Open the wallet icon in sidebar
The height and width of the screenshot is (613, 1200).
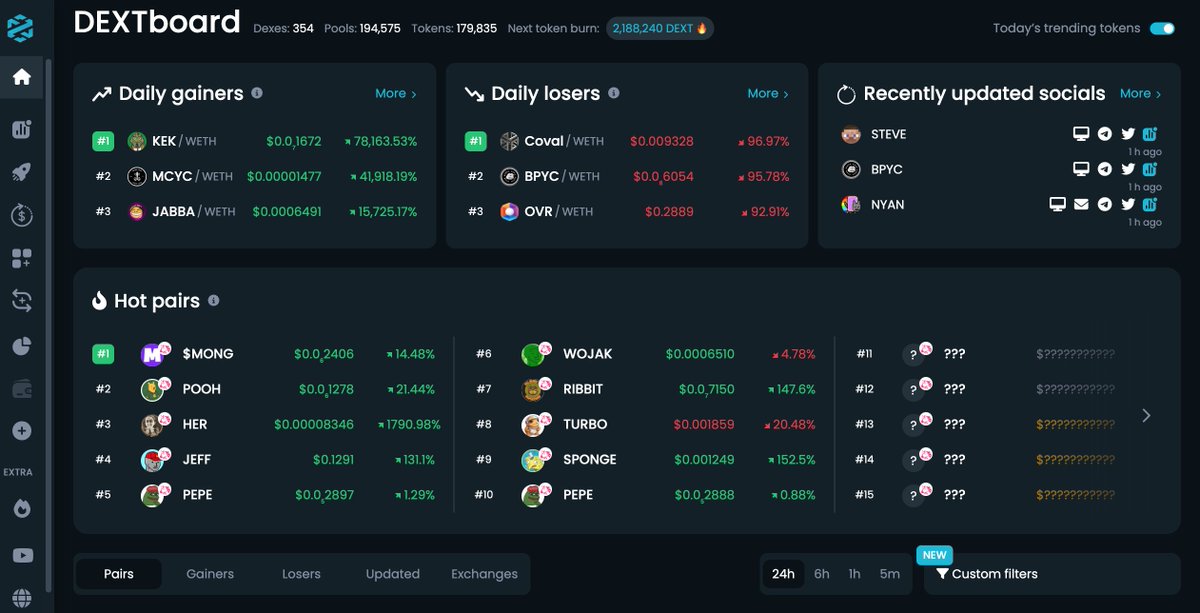click(21, 388)
